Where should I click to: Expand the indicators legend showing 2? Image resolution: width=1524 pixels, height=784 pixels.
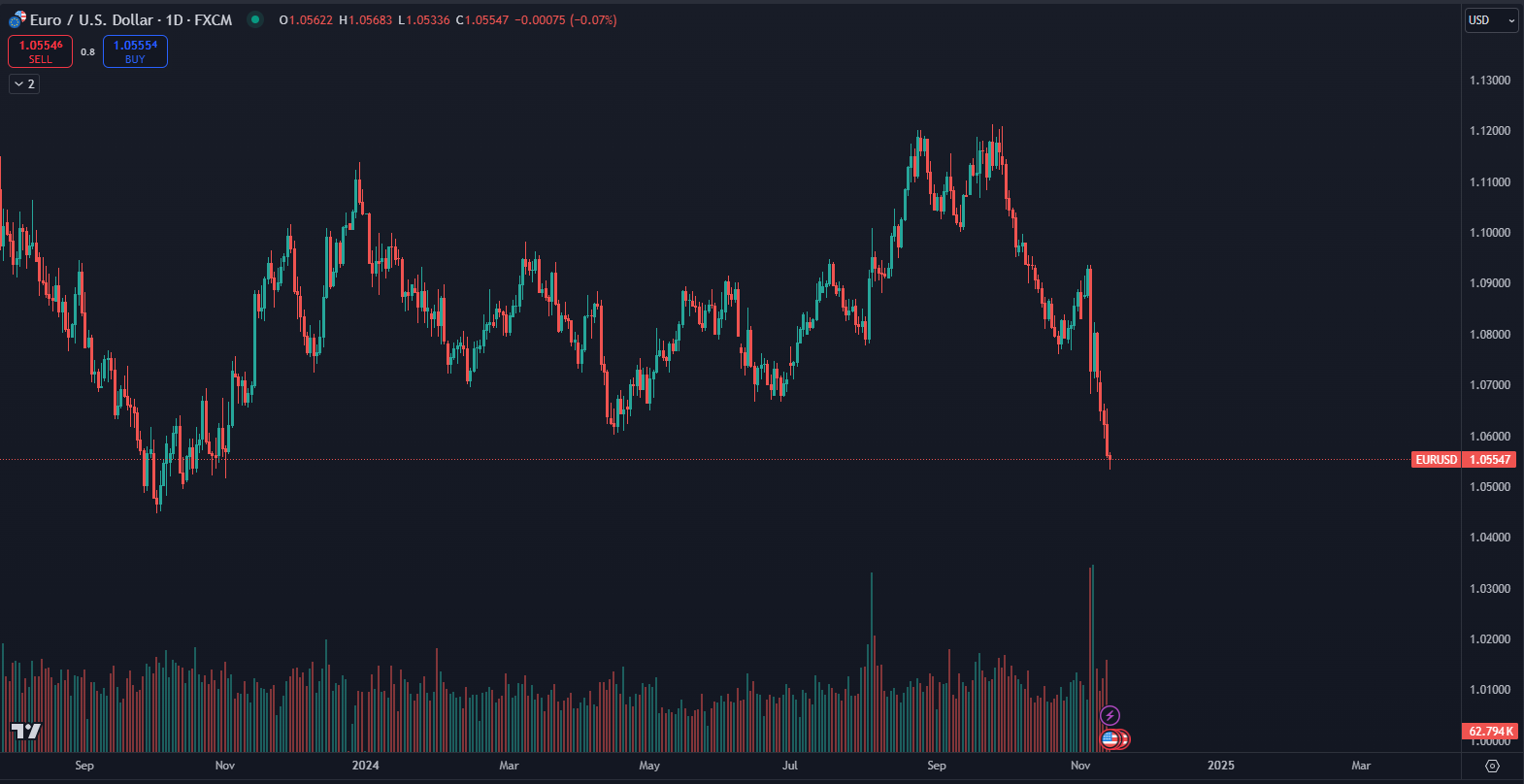pos(24,84)
